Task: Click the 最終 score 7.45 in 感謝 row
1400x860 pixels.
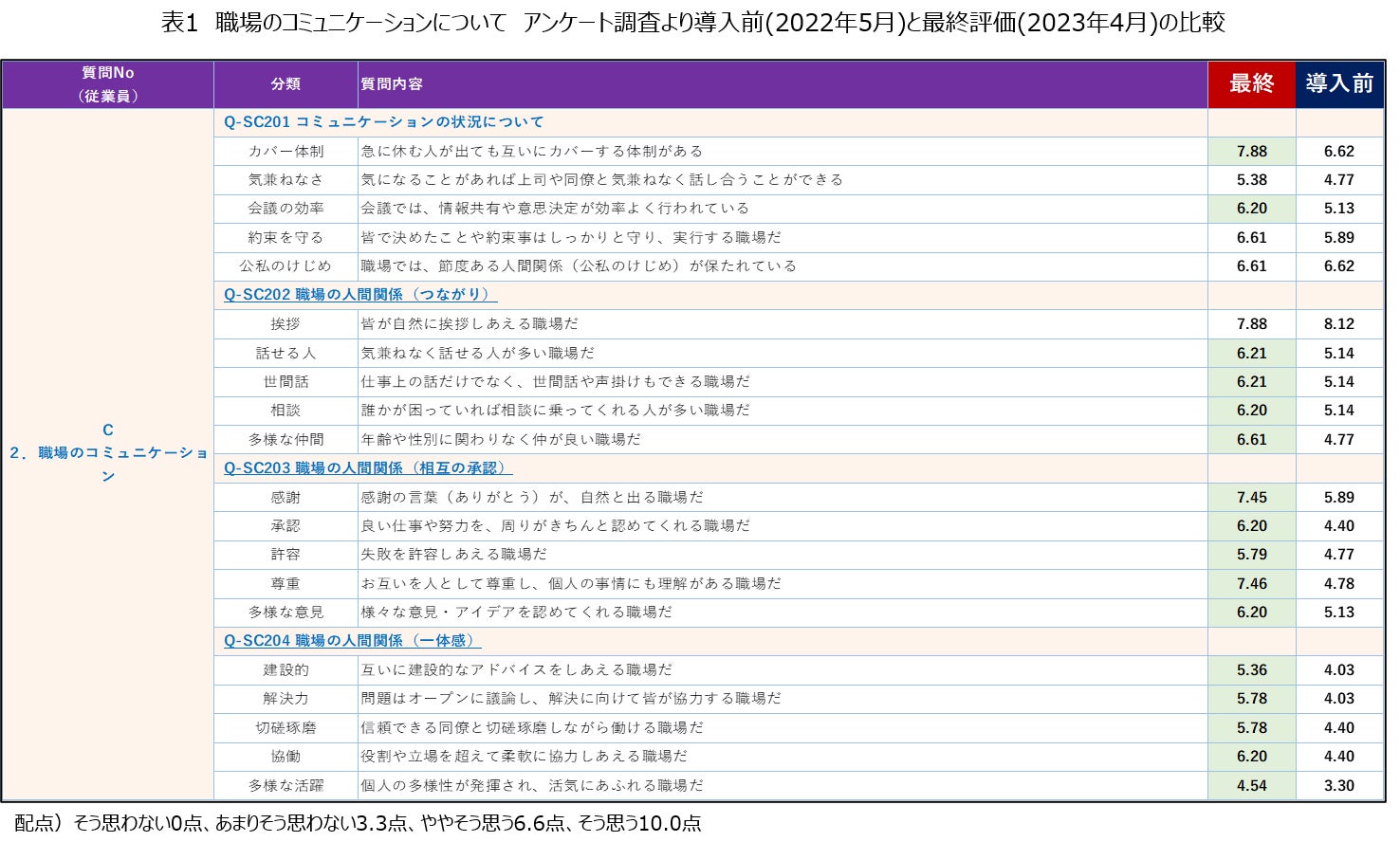Action: point(1251,498)
